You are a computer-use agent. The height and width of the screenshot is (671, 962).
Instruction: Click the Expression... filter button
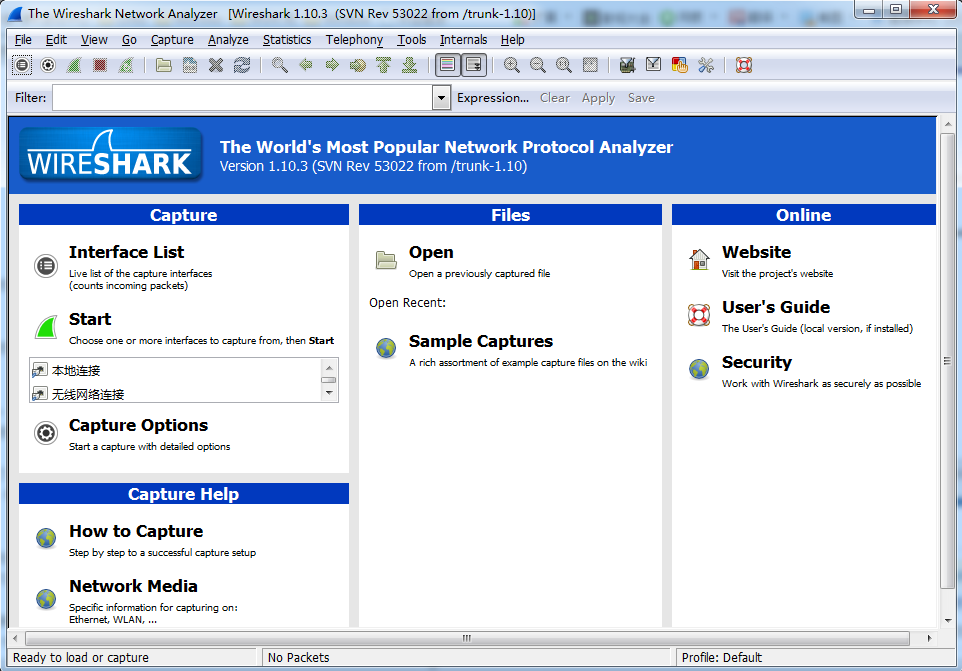pyautogui.click(x=493, y=98)
